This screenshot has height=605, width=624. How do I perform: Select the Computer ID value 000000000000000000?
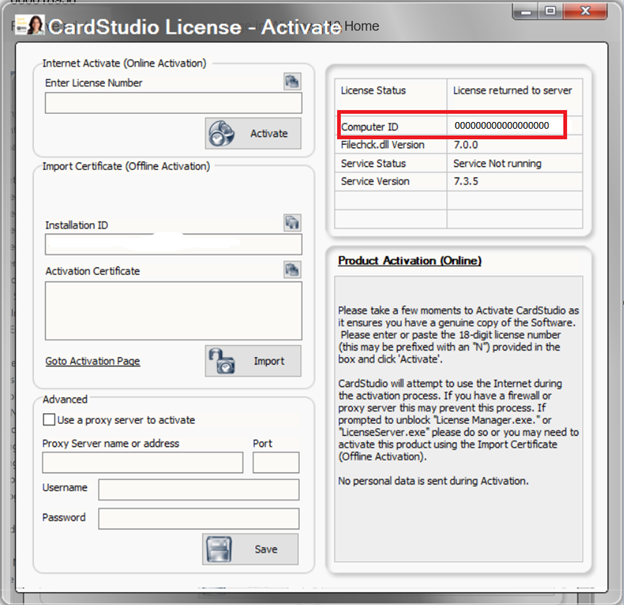501,126
